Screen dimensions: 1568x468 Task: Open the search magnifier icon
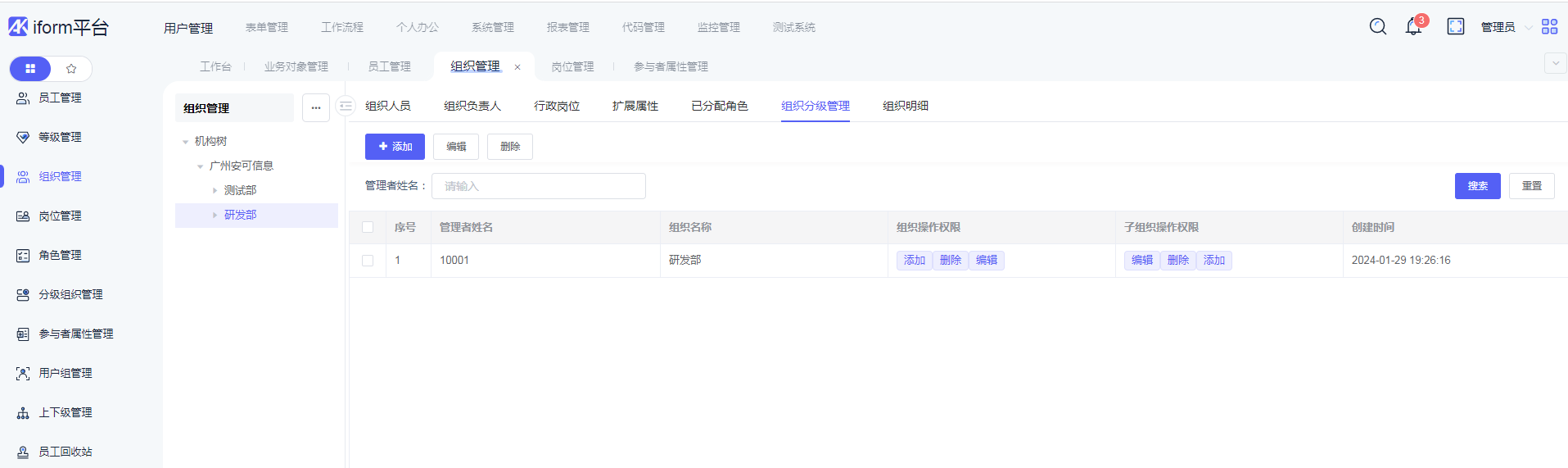click(x=1377, y=27)
